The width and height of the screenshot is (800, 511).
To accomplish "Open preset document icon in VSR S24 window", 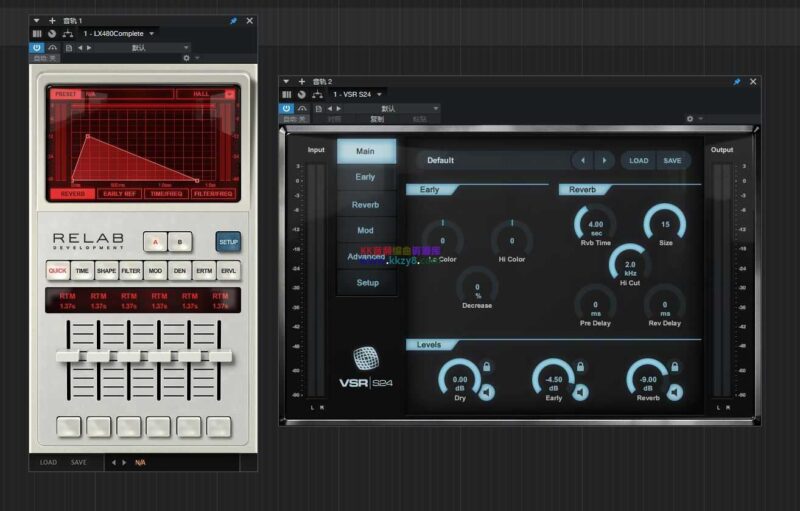I will 318,108.
